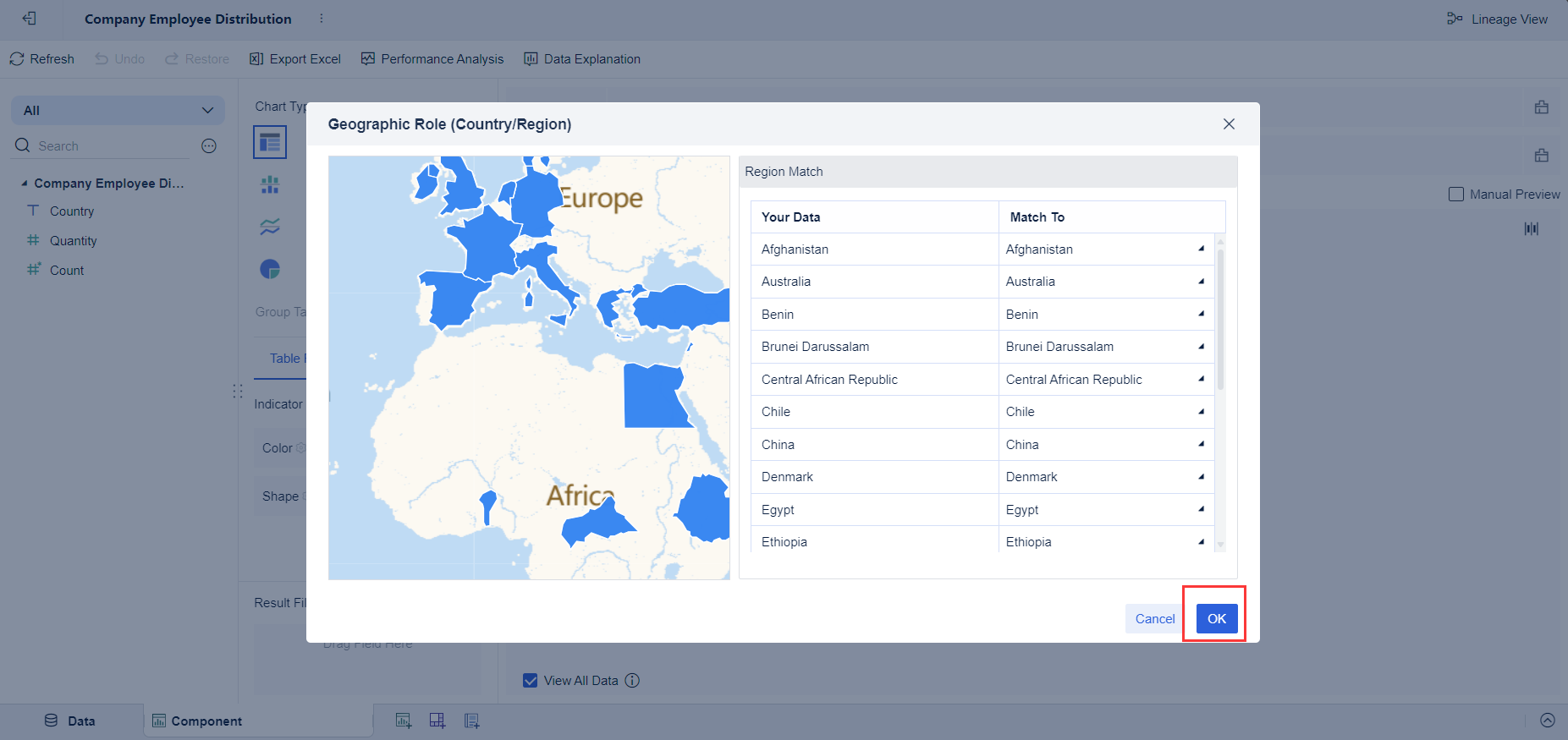Switch to the Data tab

coord(71,721)
